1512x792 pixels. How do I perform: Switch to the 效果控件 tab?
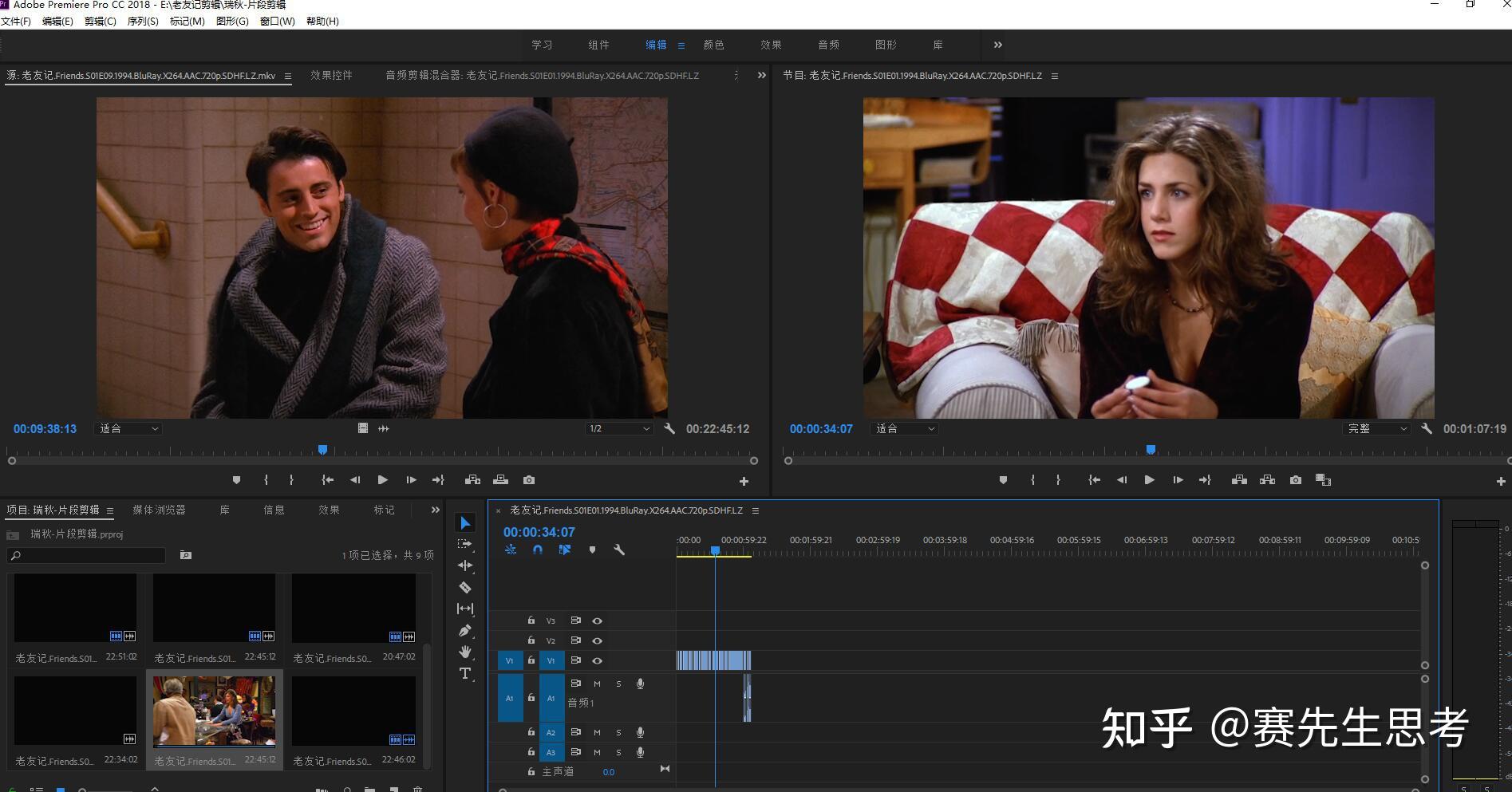[331, 75]
